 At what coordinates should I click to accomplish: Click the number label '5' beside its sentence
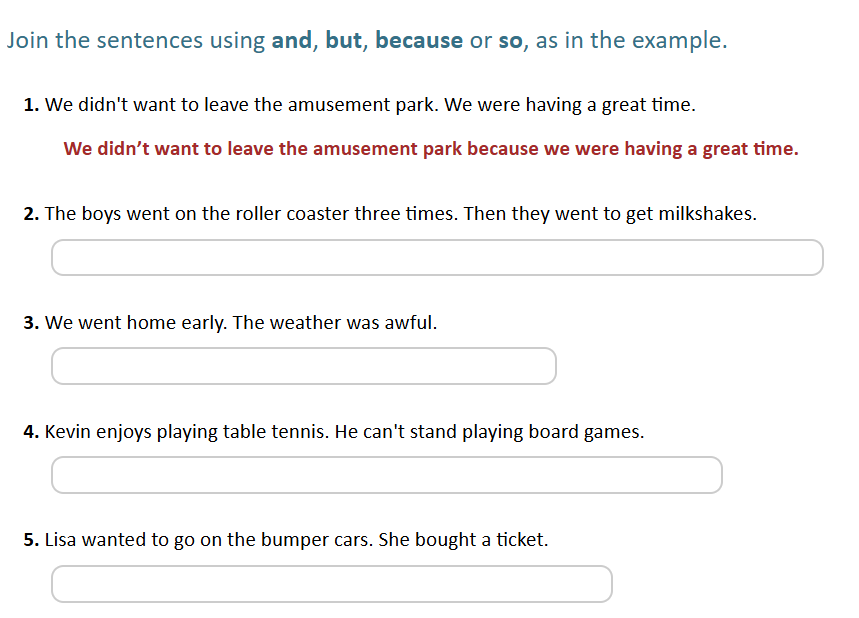click(29, 539)
